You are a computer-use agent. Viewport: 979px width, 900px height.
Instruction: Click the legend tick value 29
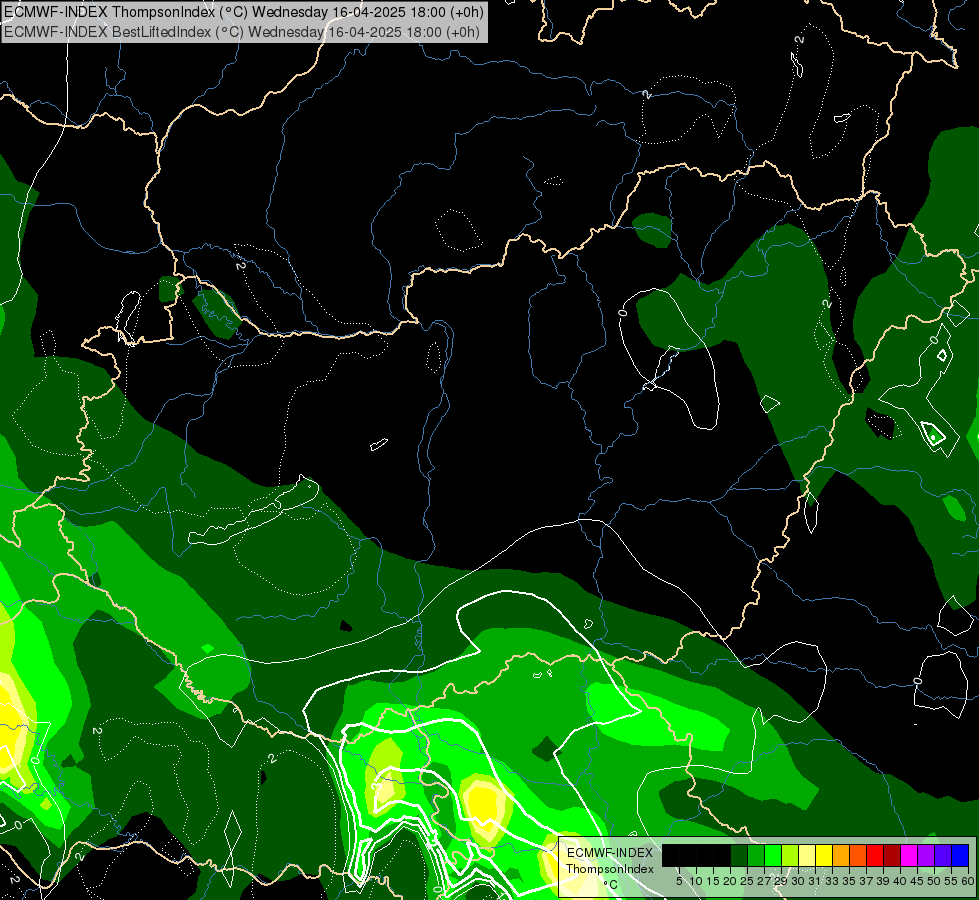click(x=781, y=881)
